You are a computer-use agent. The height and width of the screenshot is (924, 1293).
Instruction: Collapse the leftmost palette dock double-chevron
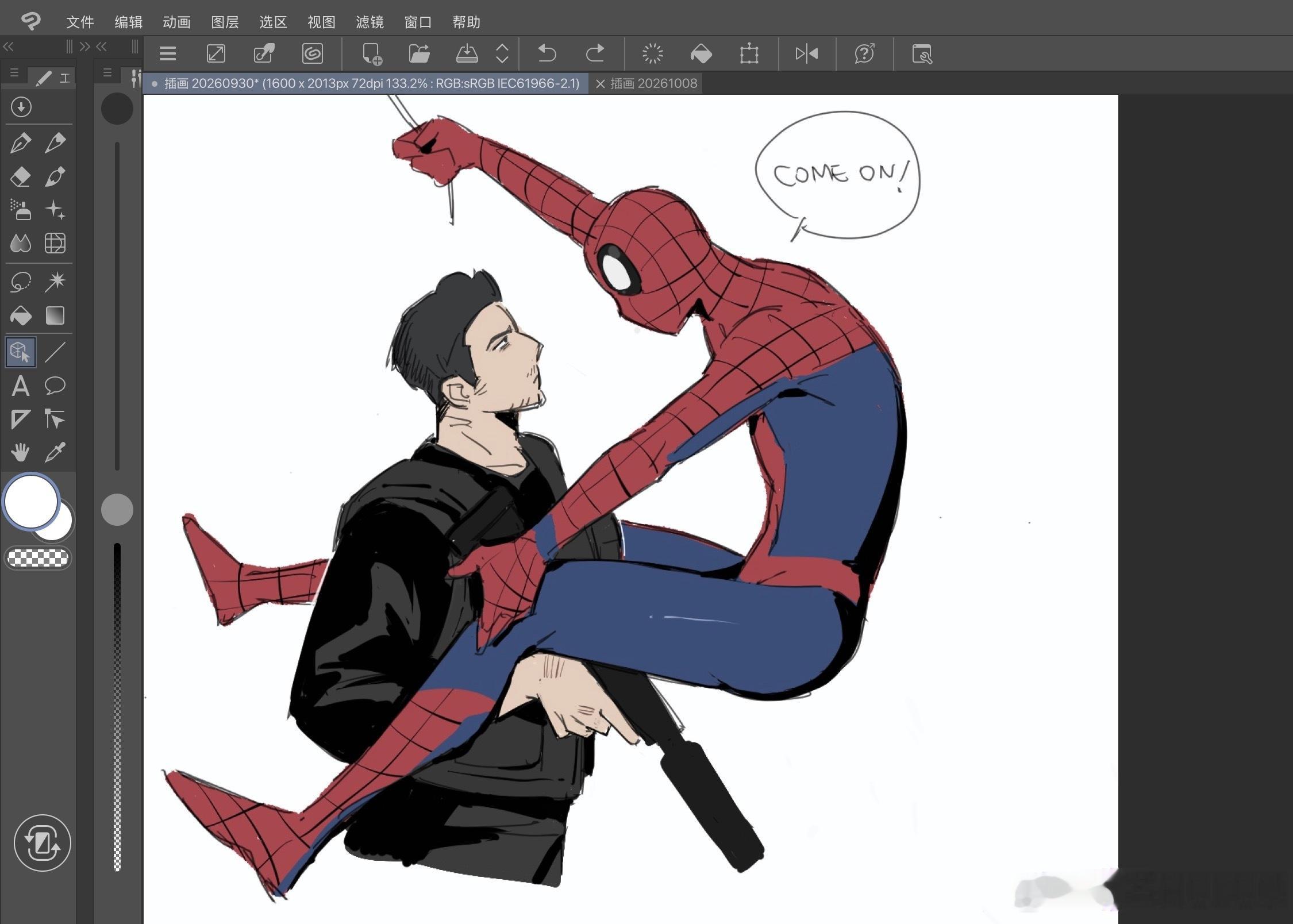(8, 47)
